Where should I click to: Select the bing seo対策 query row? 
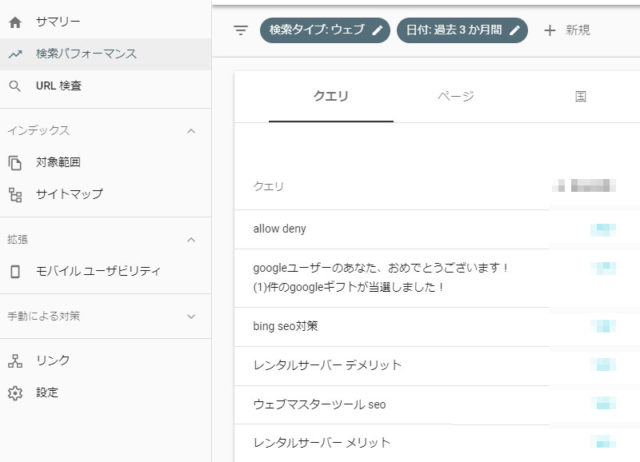437,327
